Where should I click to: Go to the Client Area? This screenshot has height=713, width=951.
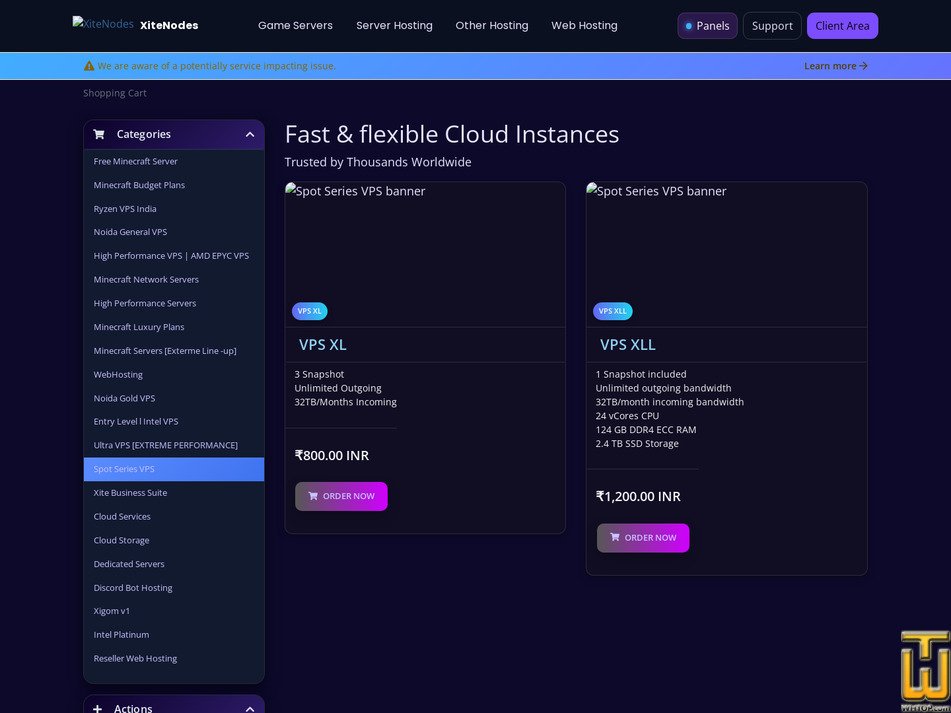point(842,26)
